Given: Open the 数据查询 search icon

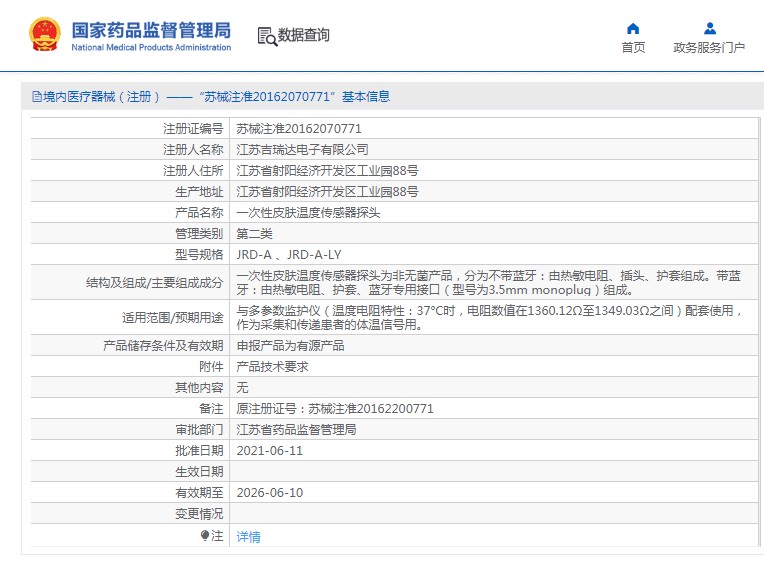Looking at the screenshot, I should [x=267, y=36].
